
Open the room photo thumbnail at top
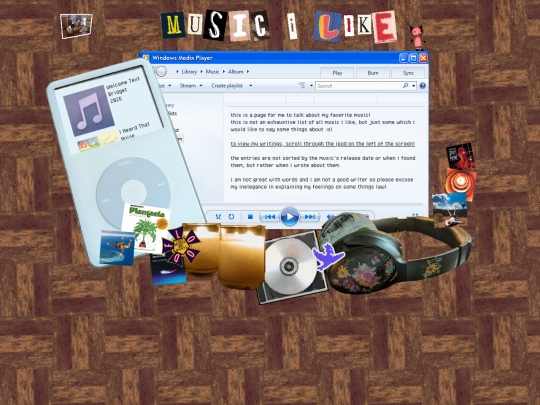(x=76, y=26)
